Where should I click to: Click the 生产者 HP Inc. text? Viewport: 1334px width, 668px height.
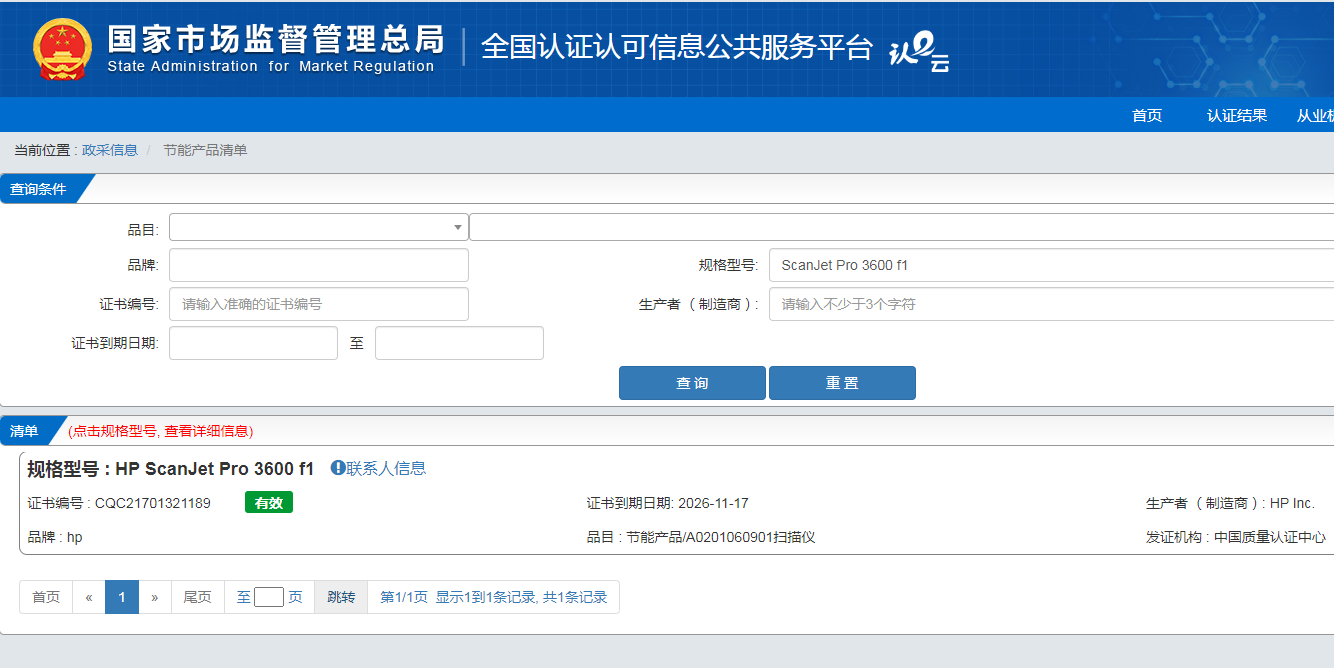[x=1230, y=503]
